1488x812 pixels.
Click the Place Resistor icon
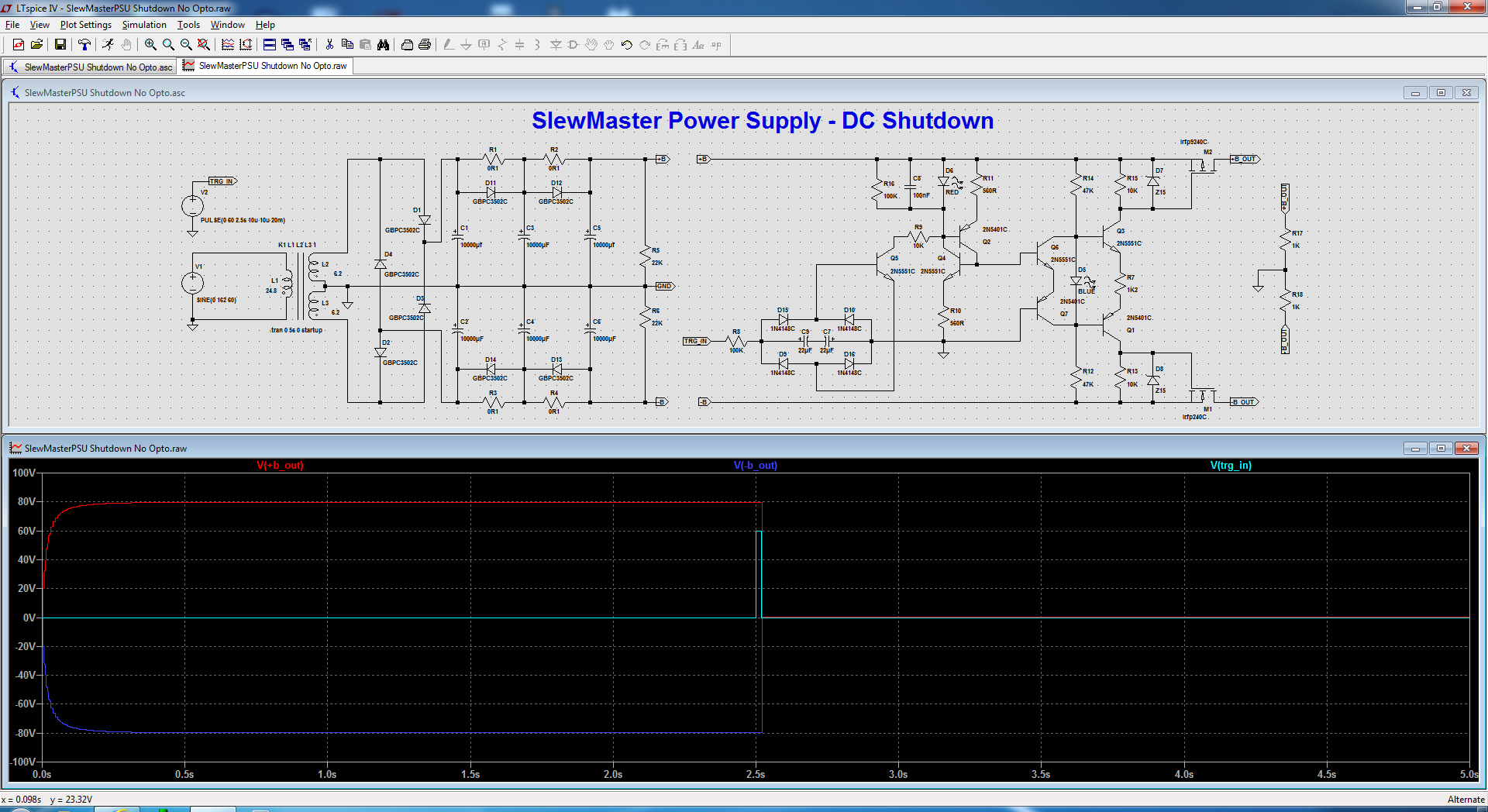click(501, 45)
